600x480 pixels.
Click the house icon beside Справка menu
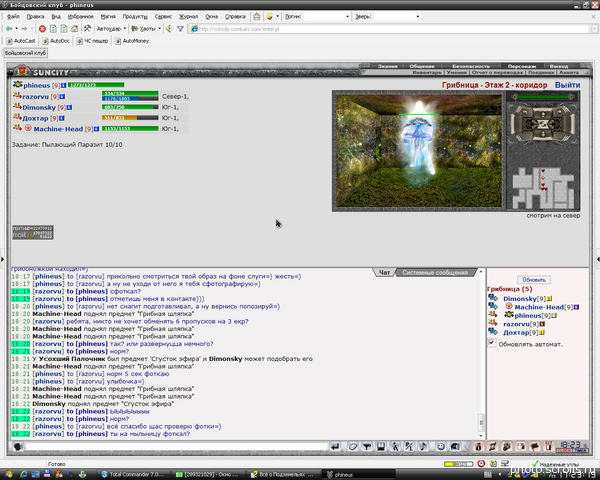(257, 16)
